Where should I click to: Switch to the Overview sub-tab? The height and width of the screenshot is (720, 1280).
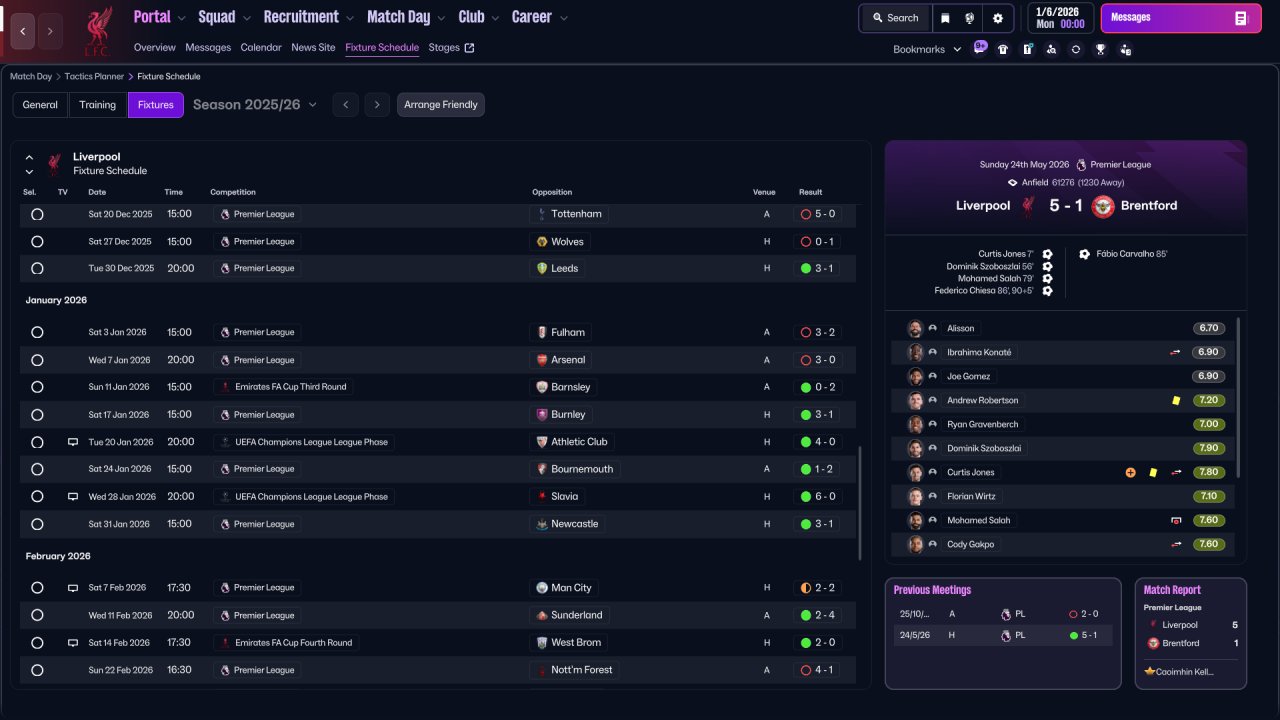154,47
